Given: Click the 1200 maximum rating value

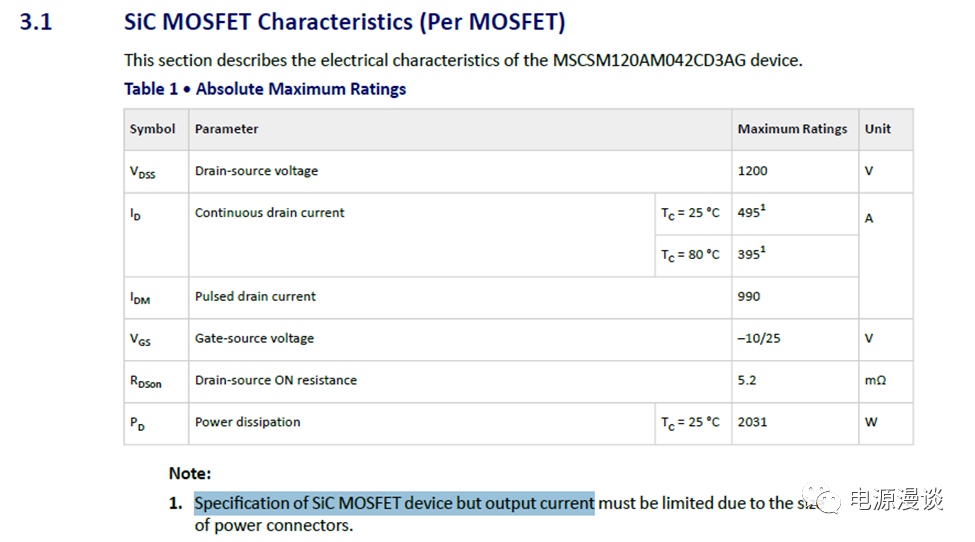Looking at the screenshot, I should pyautogui.click(x=753, y=171).
